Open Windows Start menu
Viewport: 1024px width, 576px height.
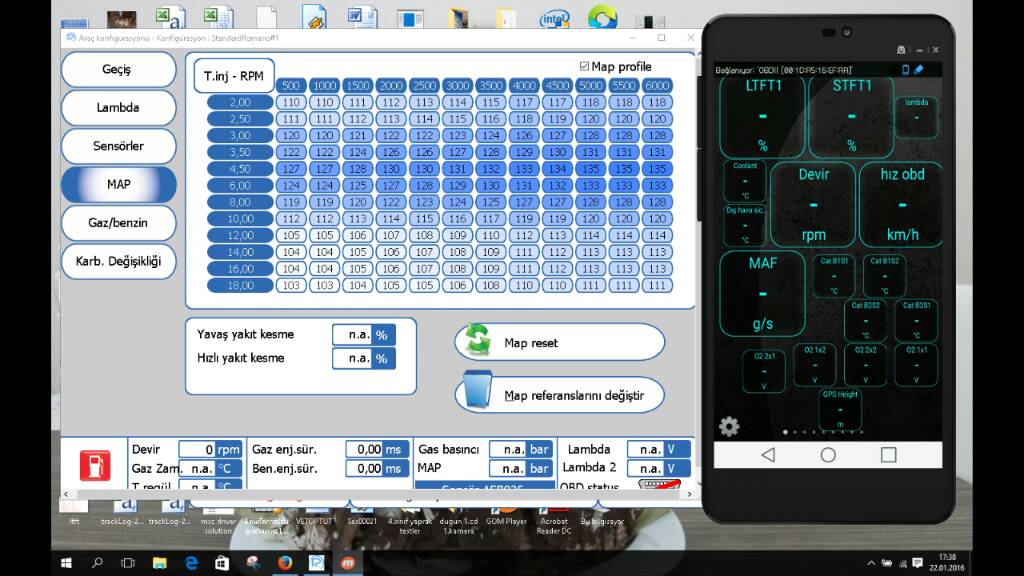coord(67,563)
